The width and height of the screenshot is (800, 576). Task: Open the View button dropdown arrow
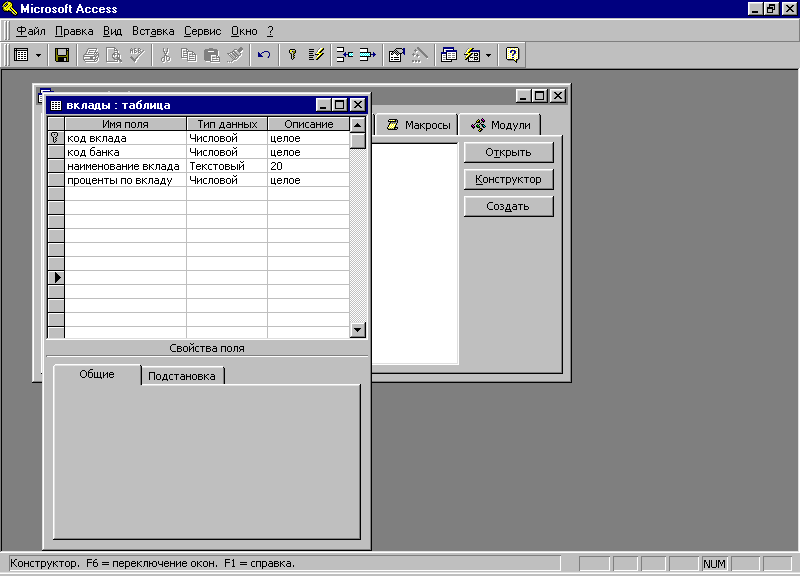[x=38, y=55]
